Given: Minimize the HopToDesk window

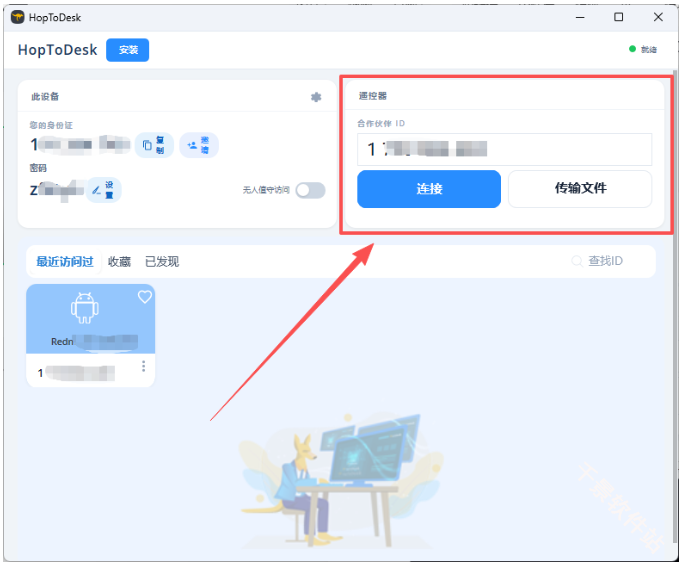Looking at the screenshot, I should pyautogui.click(x=580, y=17).
